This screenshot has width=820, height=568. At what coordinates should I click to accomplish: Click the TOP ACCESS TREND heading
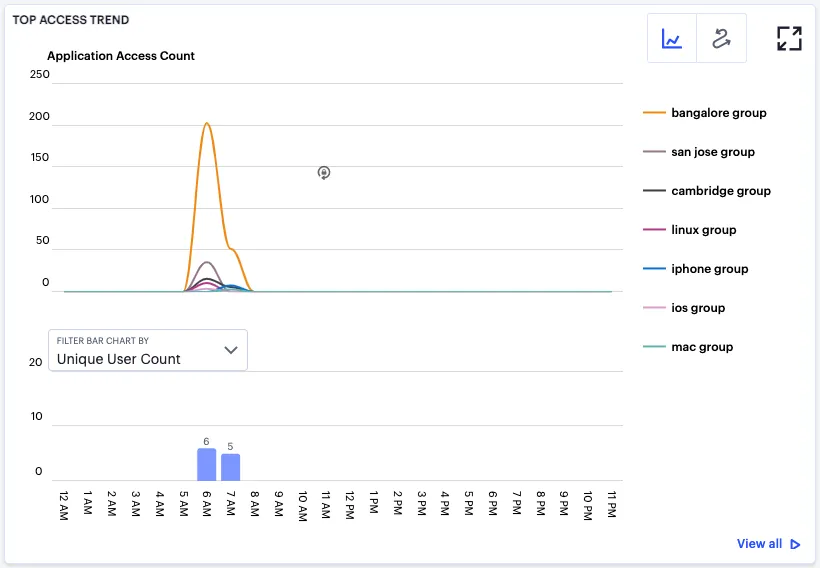71,20
